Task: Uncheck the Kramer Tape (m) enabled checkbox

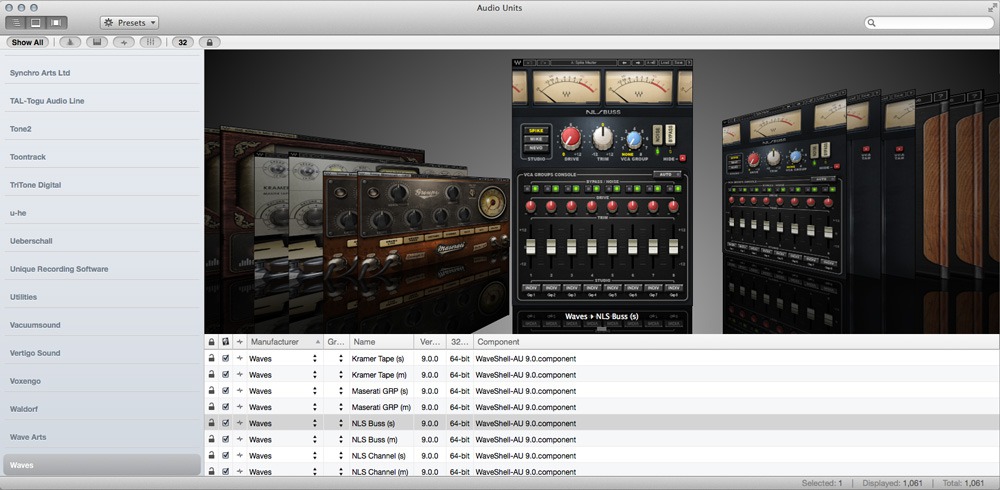Action: coord(225,375)
